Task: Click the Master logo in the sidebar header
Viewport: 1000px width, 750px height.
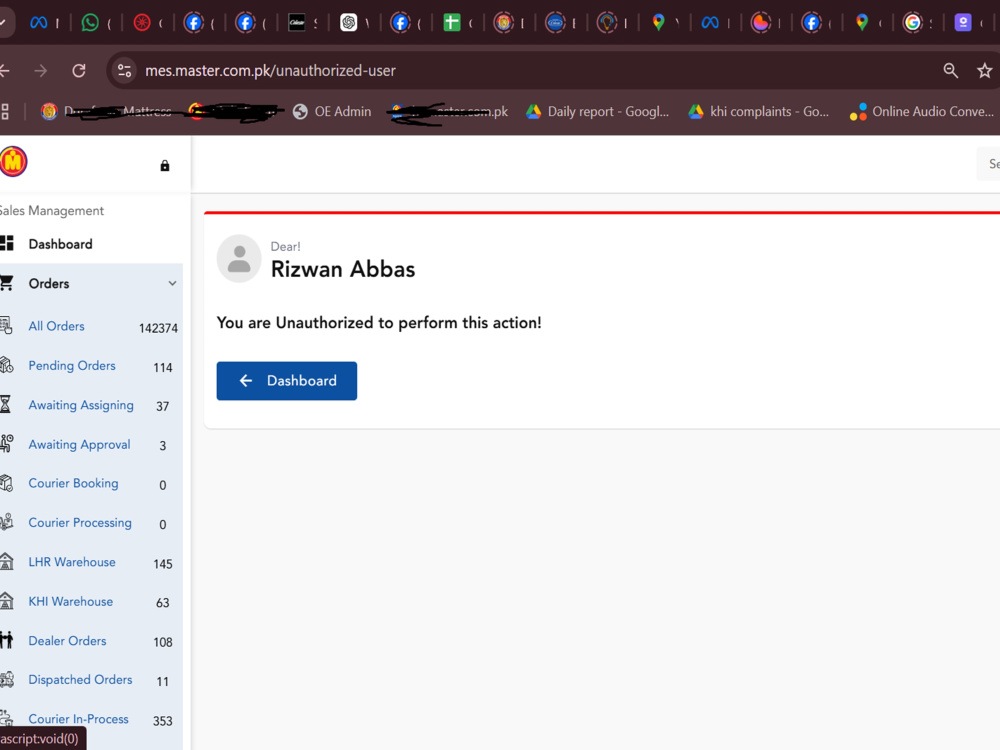Action: [x=13, y=161]
